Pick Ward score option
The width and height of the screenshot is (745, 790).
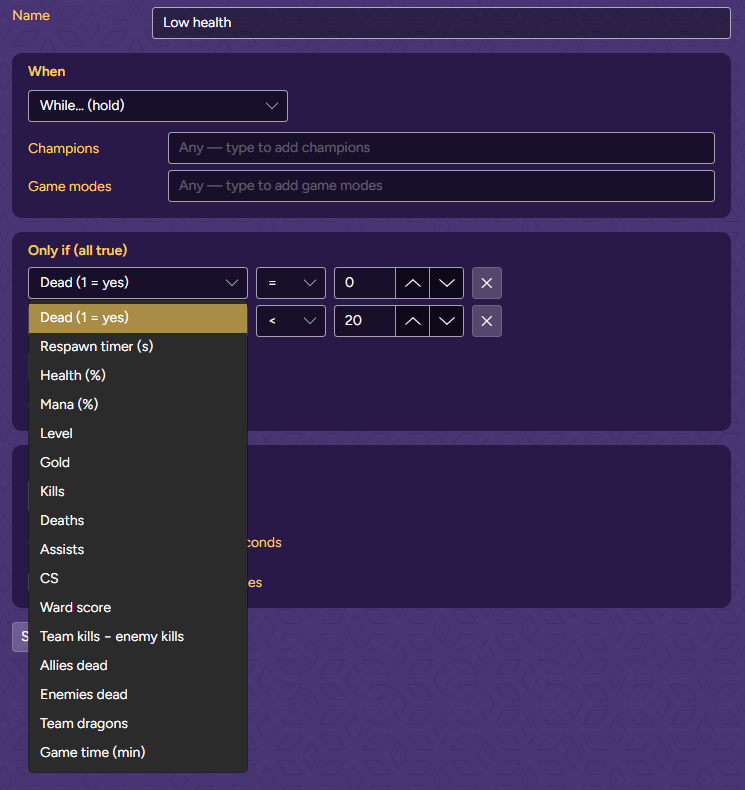click(138, 608)
